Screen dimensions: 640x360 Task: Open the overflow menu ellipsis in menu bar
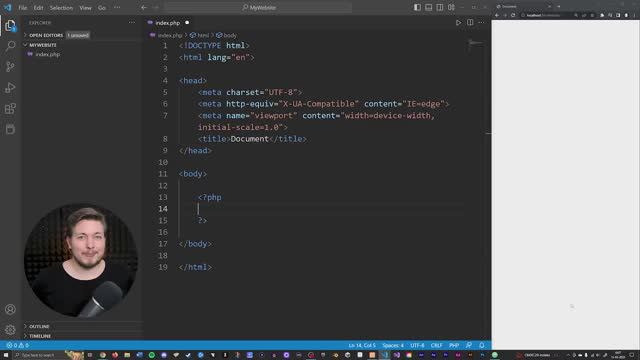pyautogui.click(x=117, y=7)
